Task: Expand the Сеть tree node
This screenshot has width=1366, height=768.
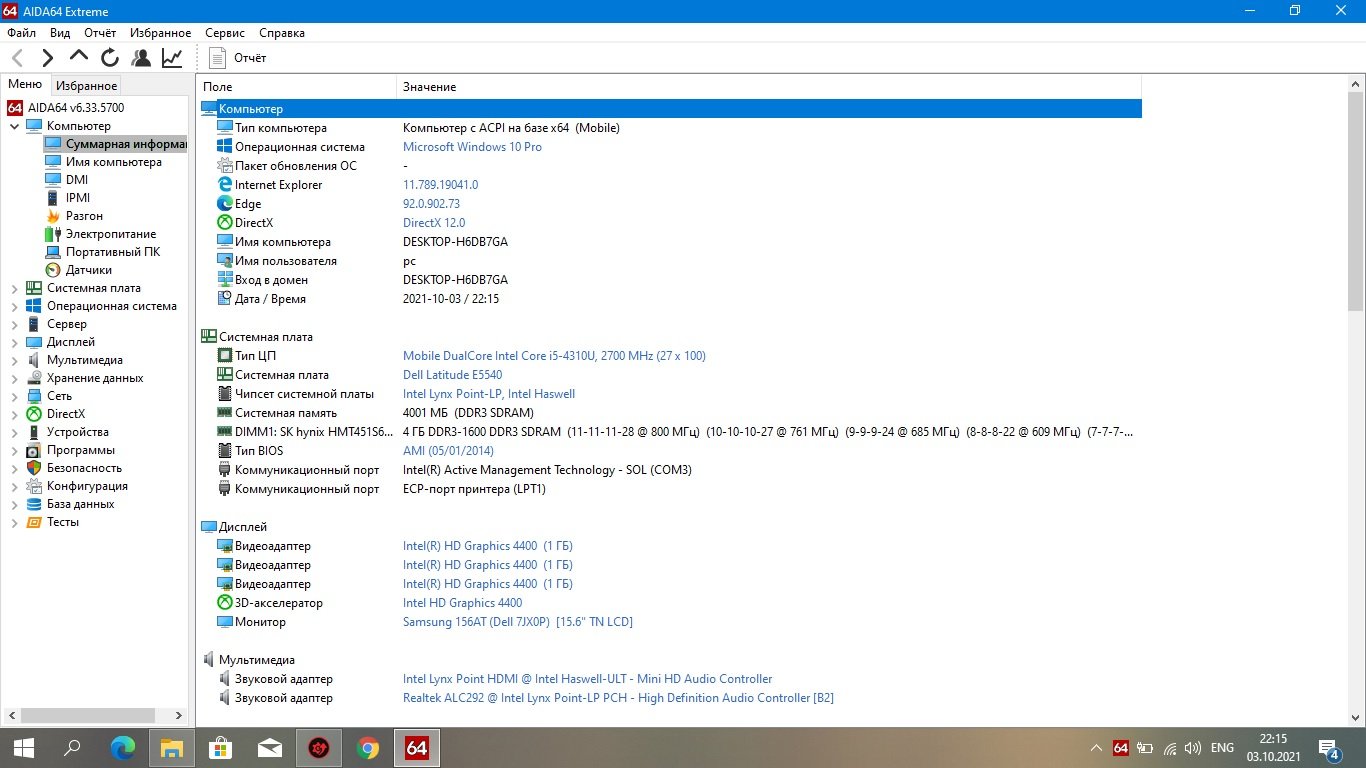Action: click(14, 396)
